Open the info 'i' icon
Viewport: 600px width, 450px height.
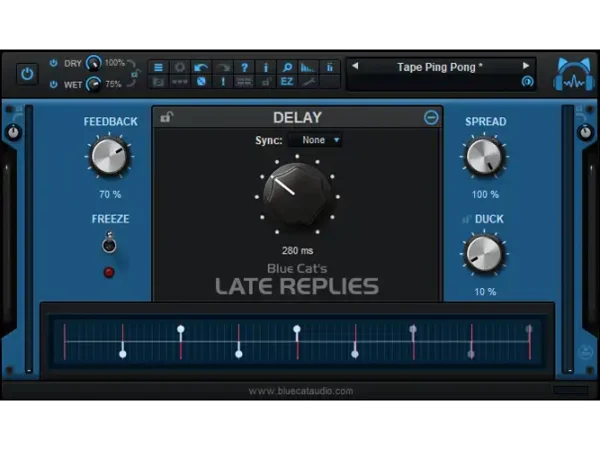point(266,68)
